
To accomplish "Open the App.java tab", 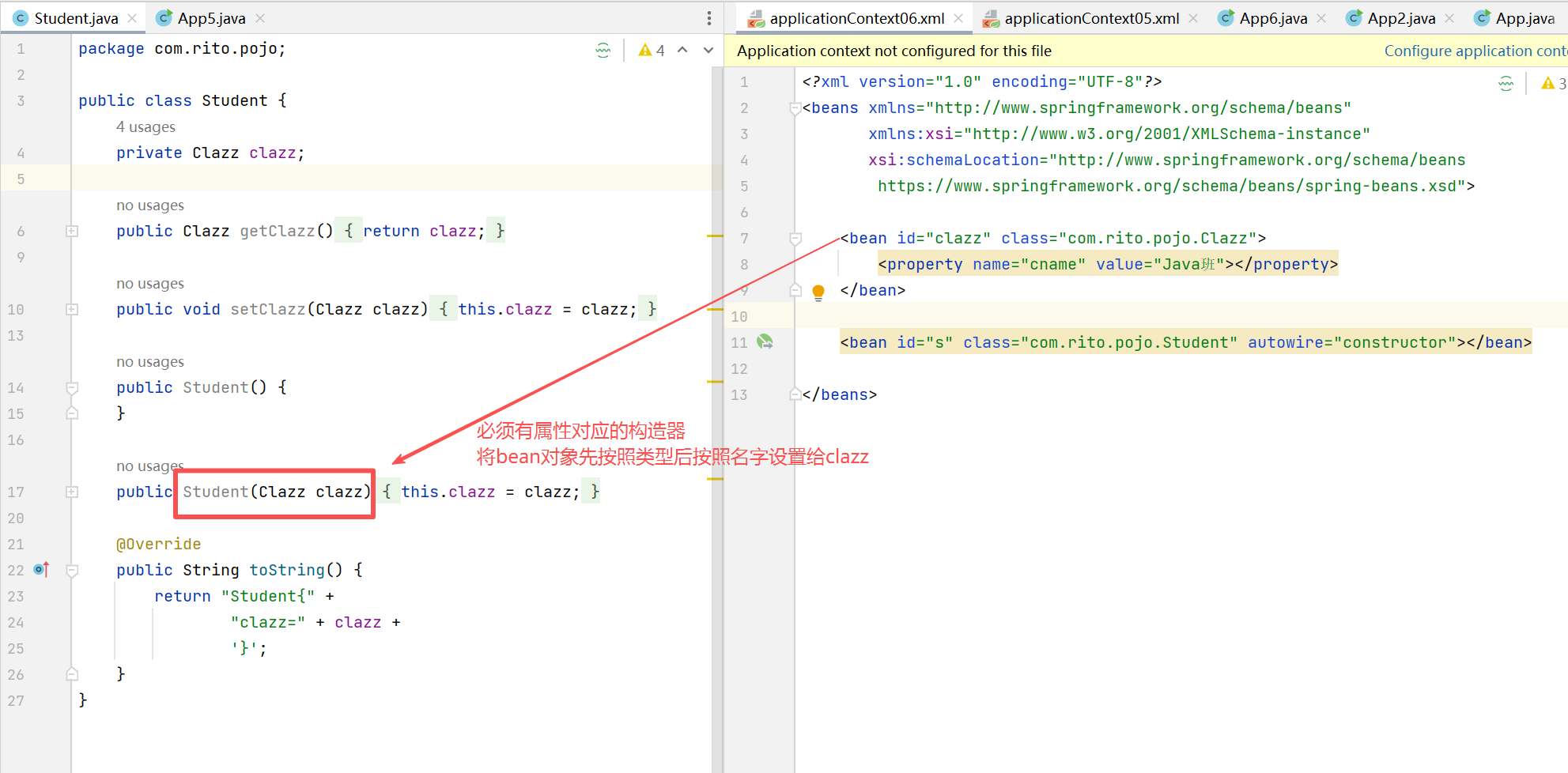I will (1525, 18).
